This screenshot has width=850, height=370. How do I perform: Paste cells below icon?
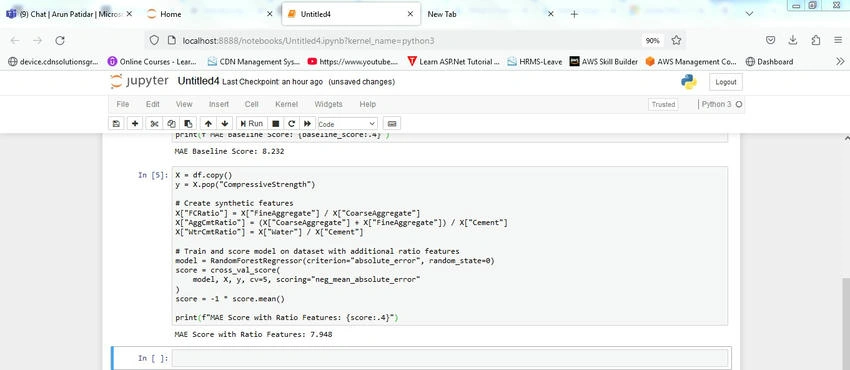point(188,124)
